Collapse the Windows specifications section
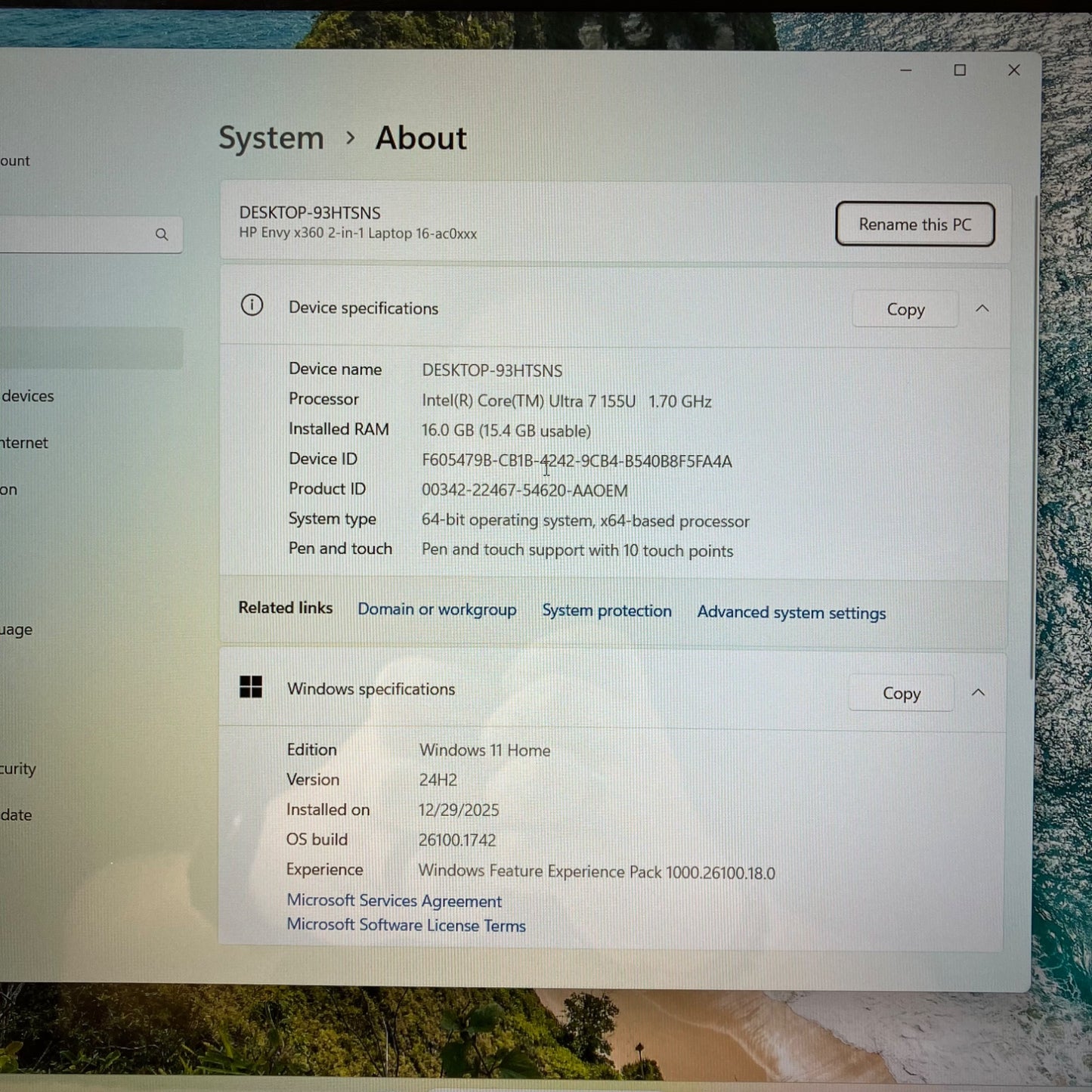1092x1092 pixels. click(x=978, y=692)
